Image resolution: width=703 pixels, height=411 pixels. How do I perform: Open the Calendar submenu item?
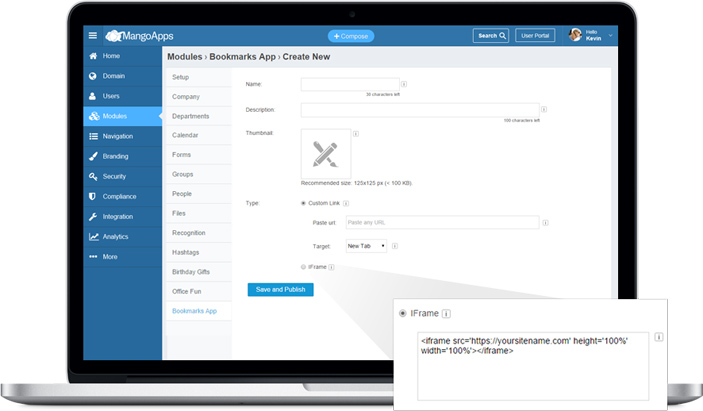pyautogui.click(x=198, y=135)
